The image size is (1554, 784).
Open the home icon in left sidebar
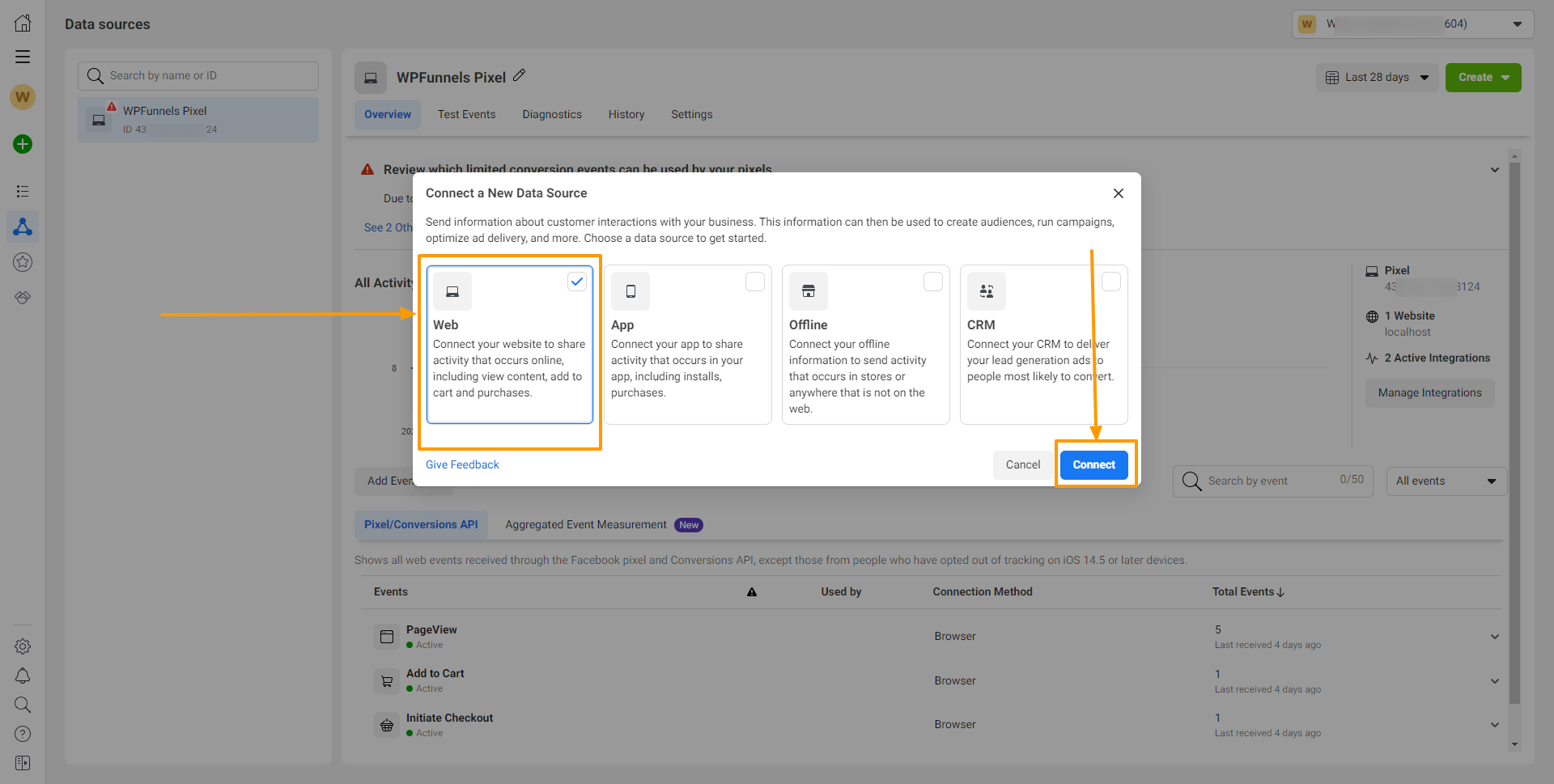point(23,23)
